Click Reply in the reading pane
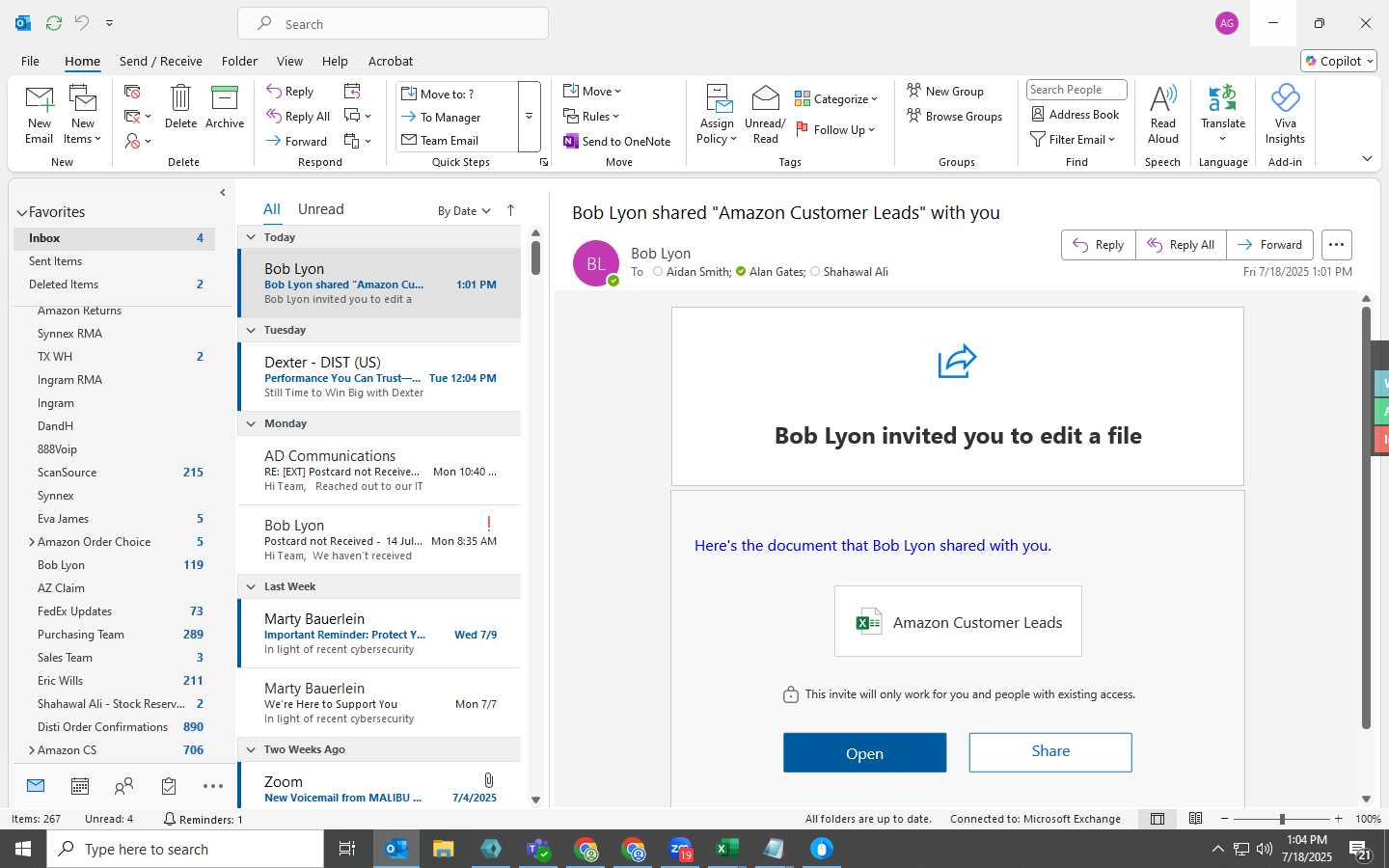Image resolution: width=1389 pixels, height=868 pixels. [x=1099, y=245]
